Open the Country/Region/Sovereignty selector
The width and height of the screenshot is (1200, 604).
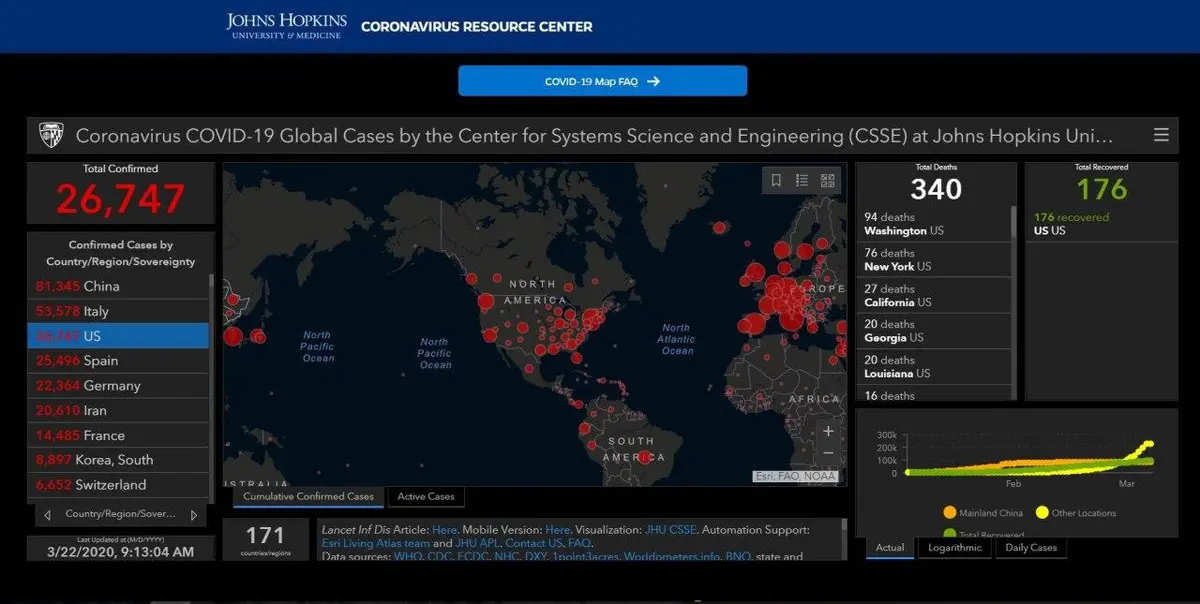tap(120, 514)
